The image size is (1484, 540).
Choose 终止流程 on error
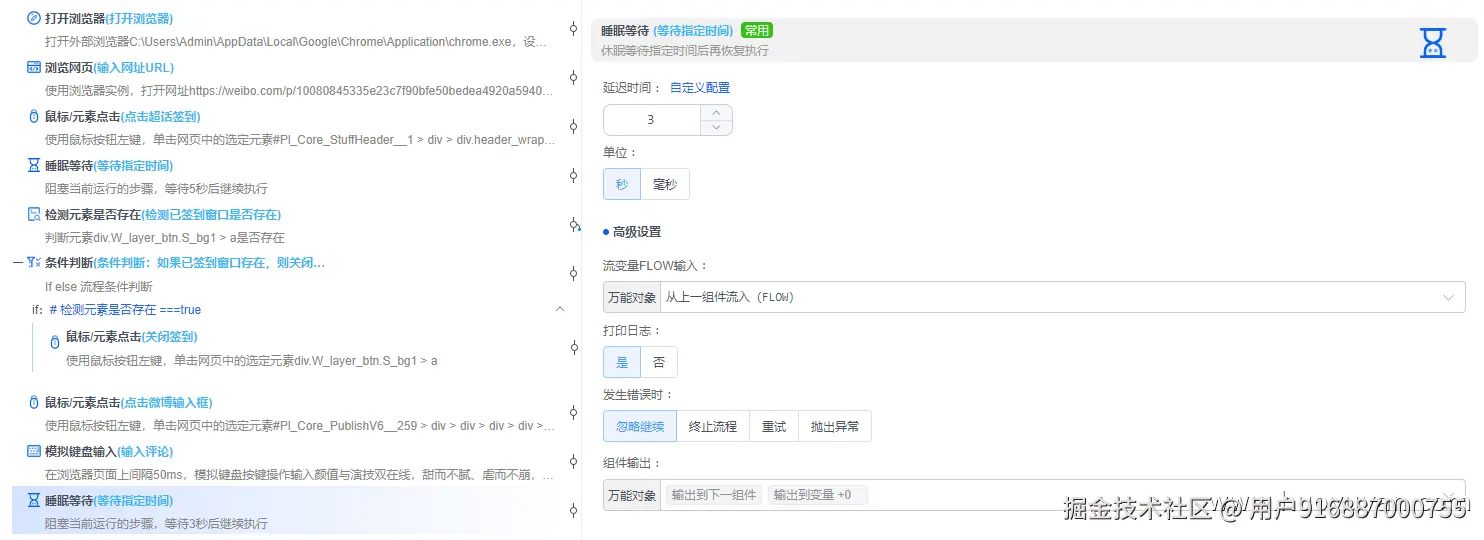(713, 426)
